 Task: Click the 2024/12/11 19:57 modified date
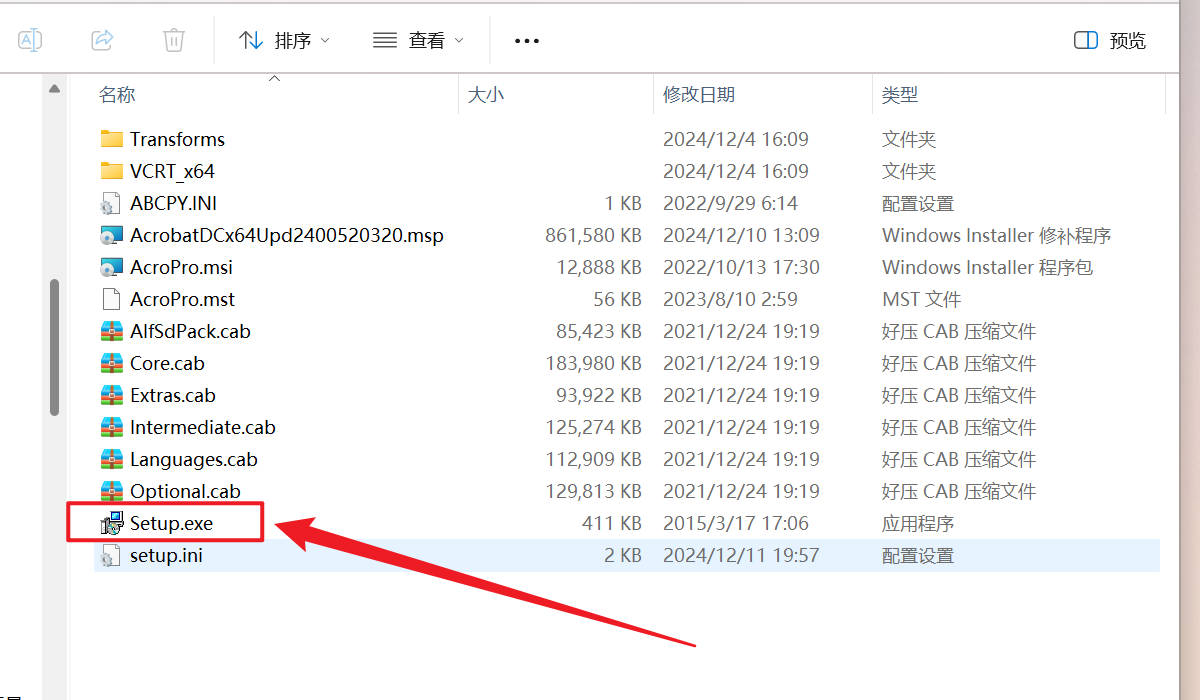[741, 555]
